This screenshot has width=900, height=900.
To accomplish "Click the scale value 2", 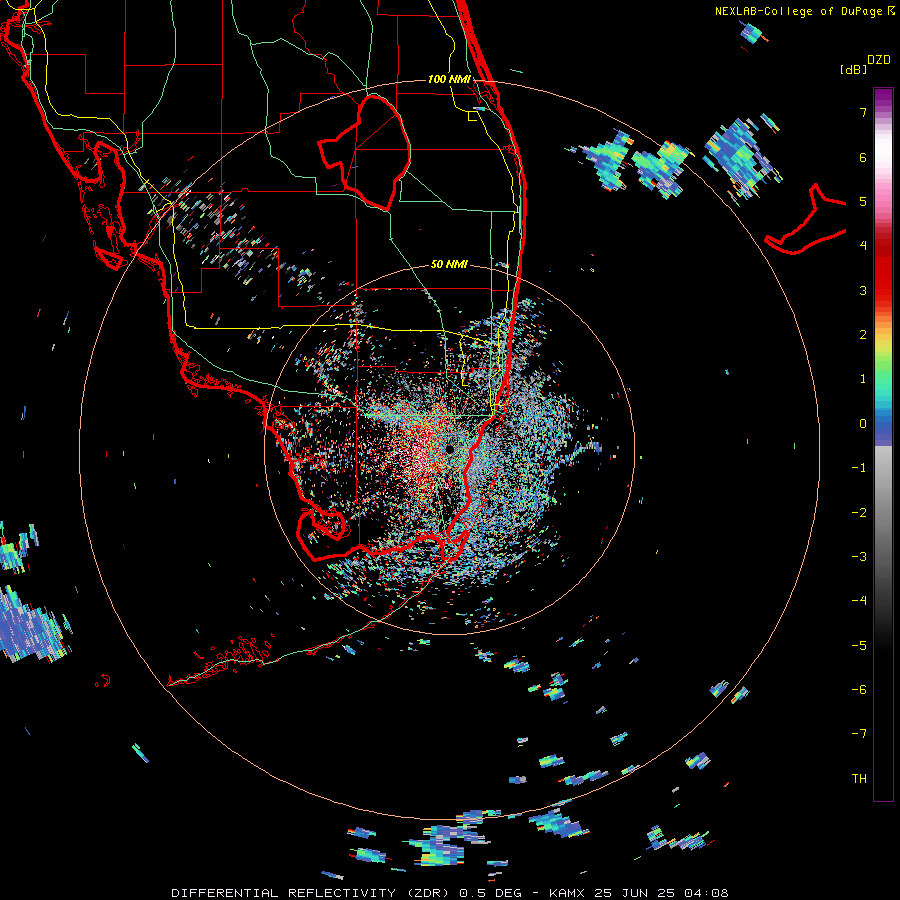I will coord(863,335).
